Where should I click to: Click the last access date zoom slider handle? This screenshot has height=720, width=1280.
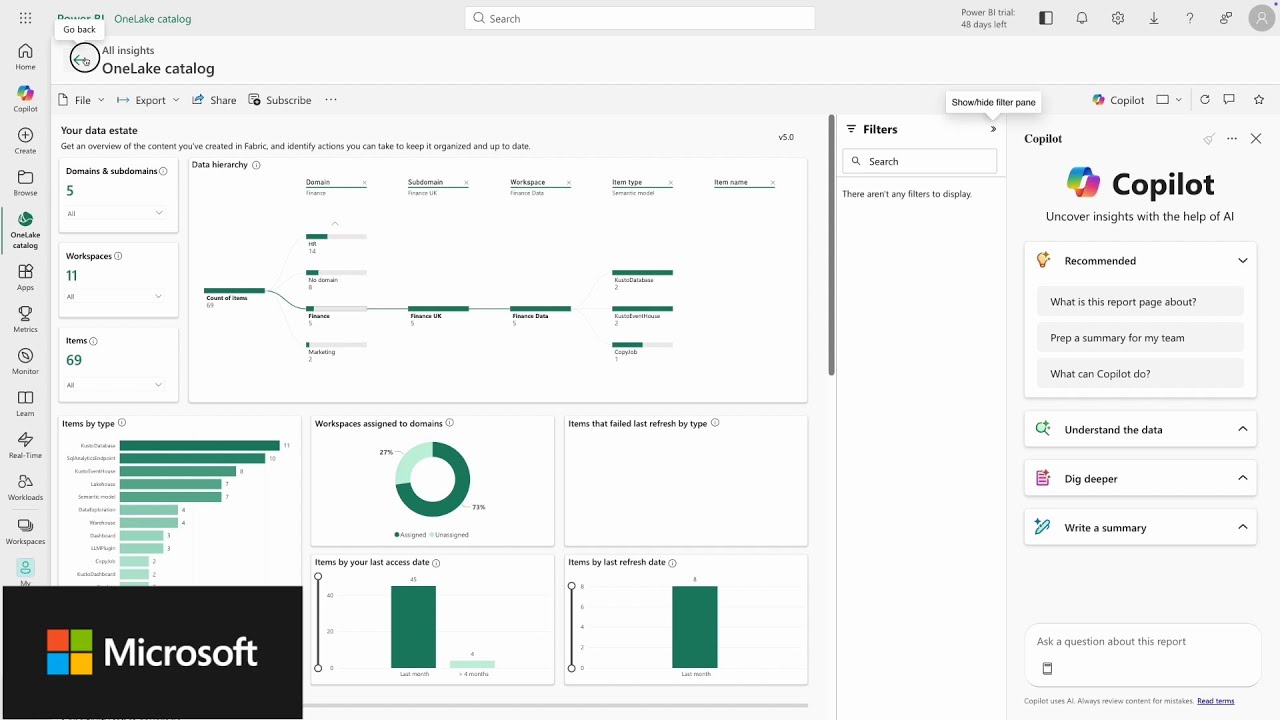coord(319,577)
